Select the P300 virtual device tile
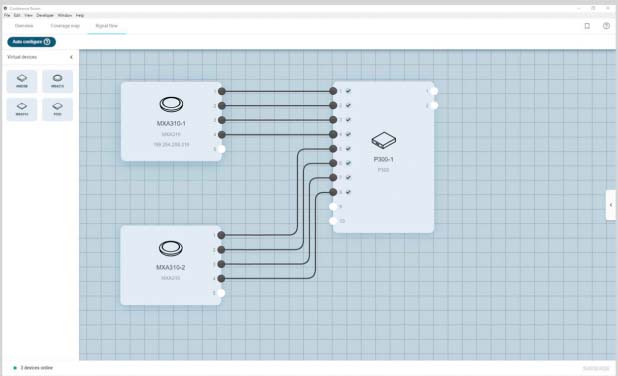The height and width of the screenshot is (376, 618). (x=57, y=109)
